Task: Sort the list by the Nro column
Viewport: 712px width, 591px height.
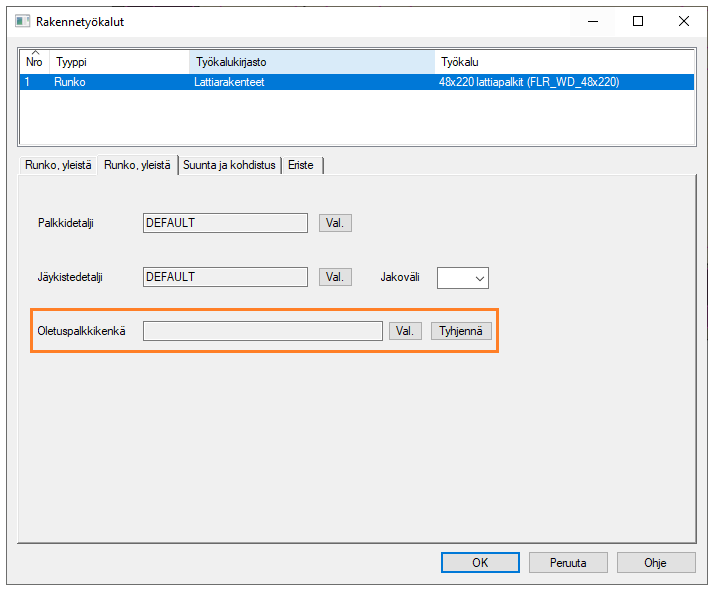Action: tap(34, 61)
